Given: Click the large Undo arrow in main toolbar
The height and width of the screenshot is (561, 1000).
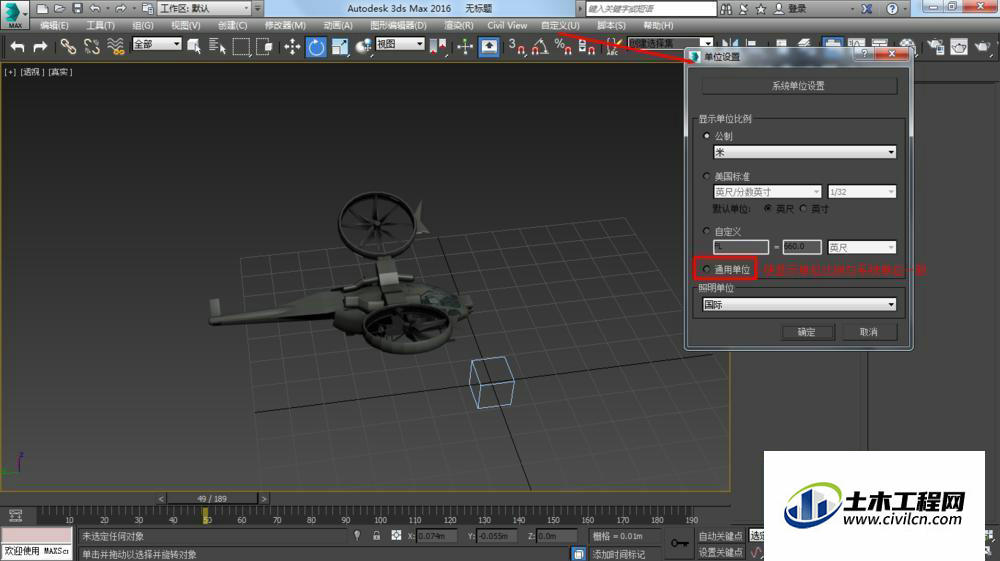Looking at the screenshot, I should (x=17, y=47).
